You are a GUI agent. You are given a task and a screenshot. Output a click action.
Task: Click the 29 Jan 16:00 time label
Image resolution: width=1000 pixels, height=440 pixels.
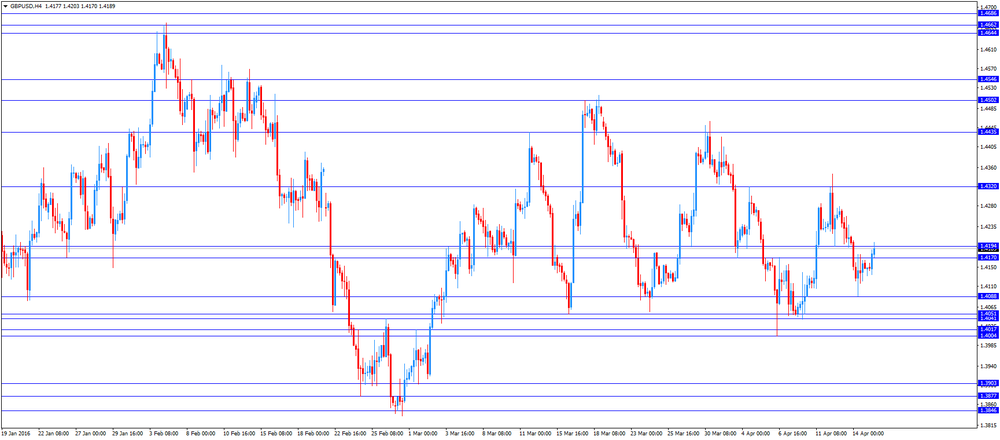point(127,433)
